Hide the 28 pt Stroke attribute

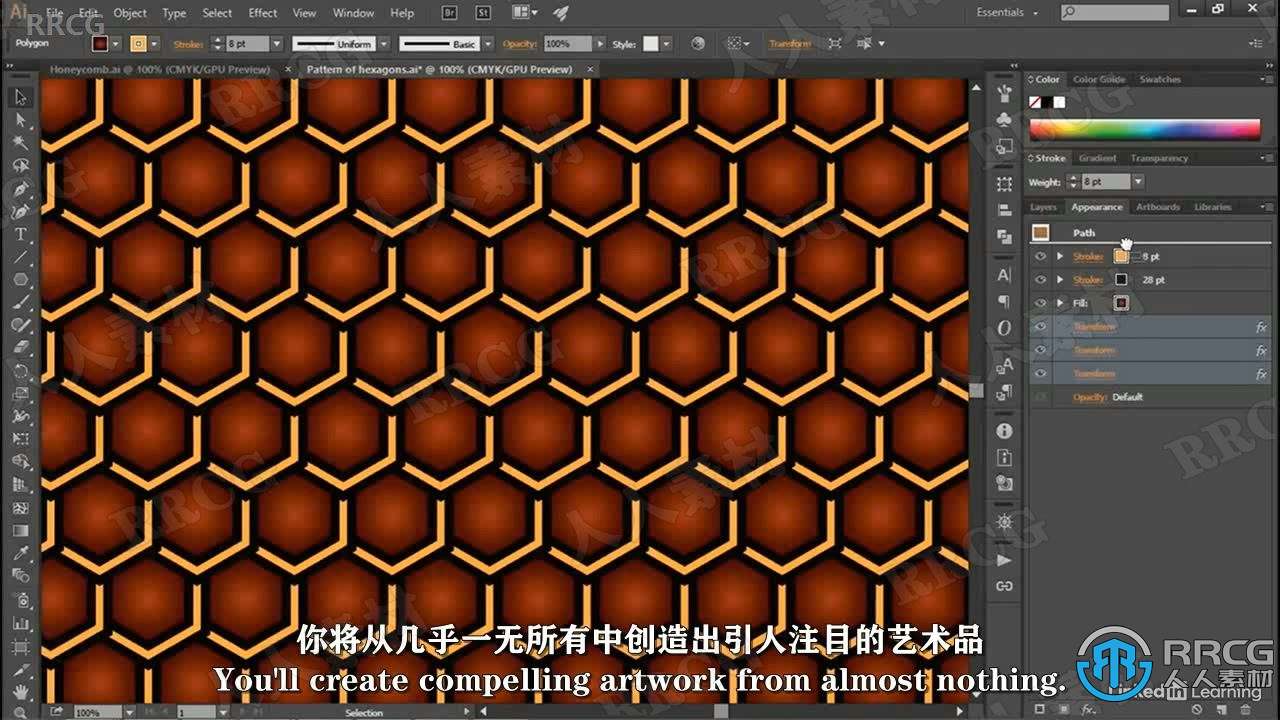pyautogui.click(x=1041, y=280)
